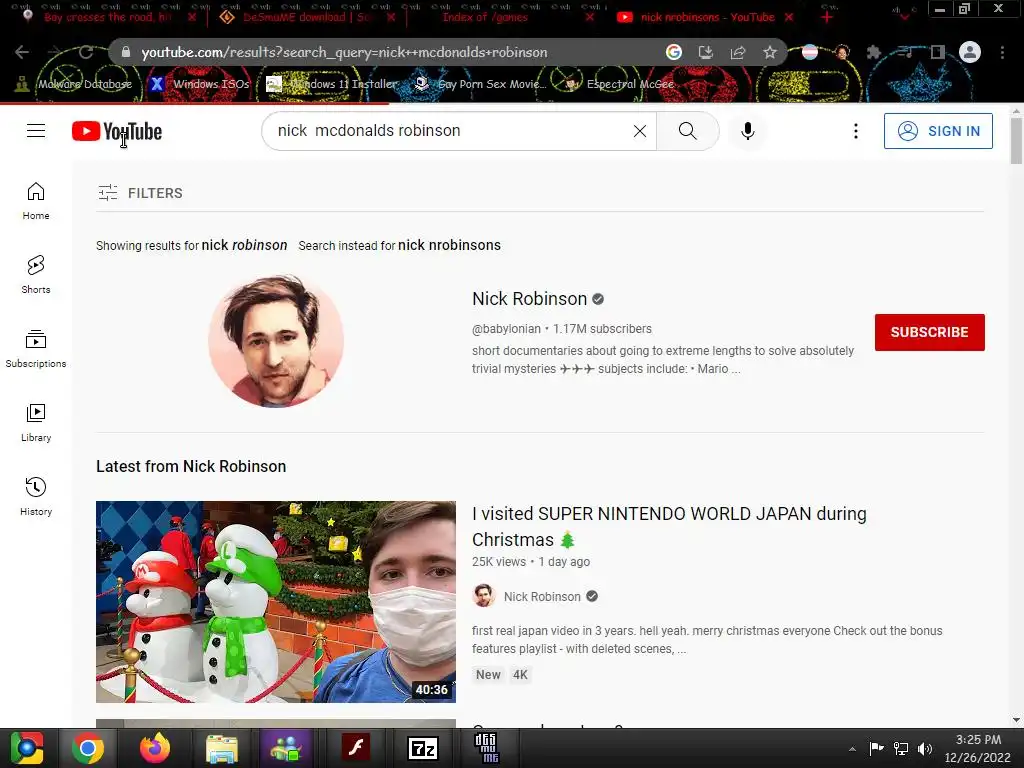Click the Google icon in address bar
Viewport: 1024px width, 768px height.
(674, 52)
